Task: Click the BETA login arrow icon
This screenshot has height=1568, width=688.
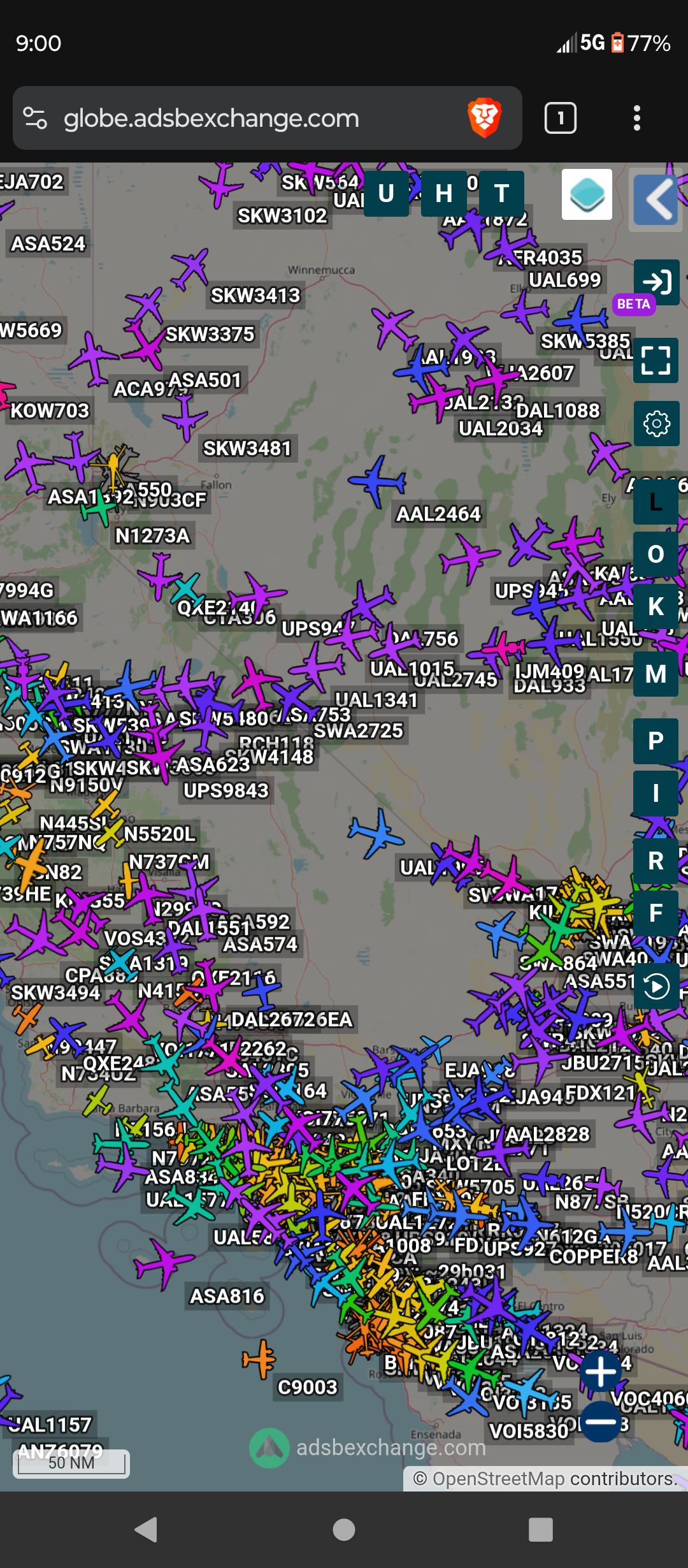Action: pos(656,282)
